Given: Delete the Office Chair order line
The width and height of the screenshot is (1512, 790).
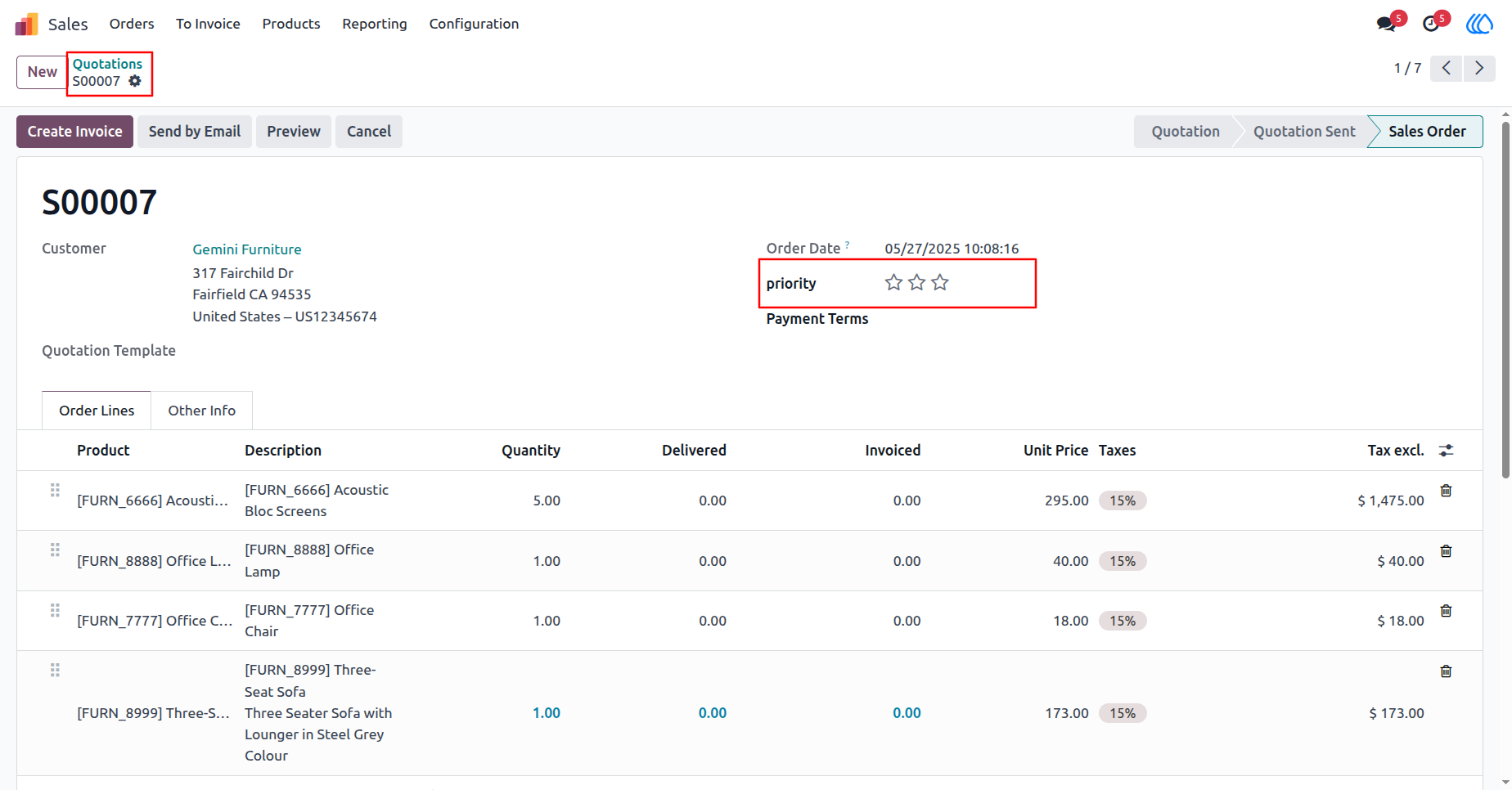Looking at the screenshot, I should click(x=1446, y=611).
